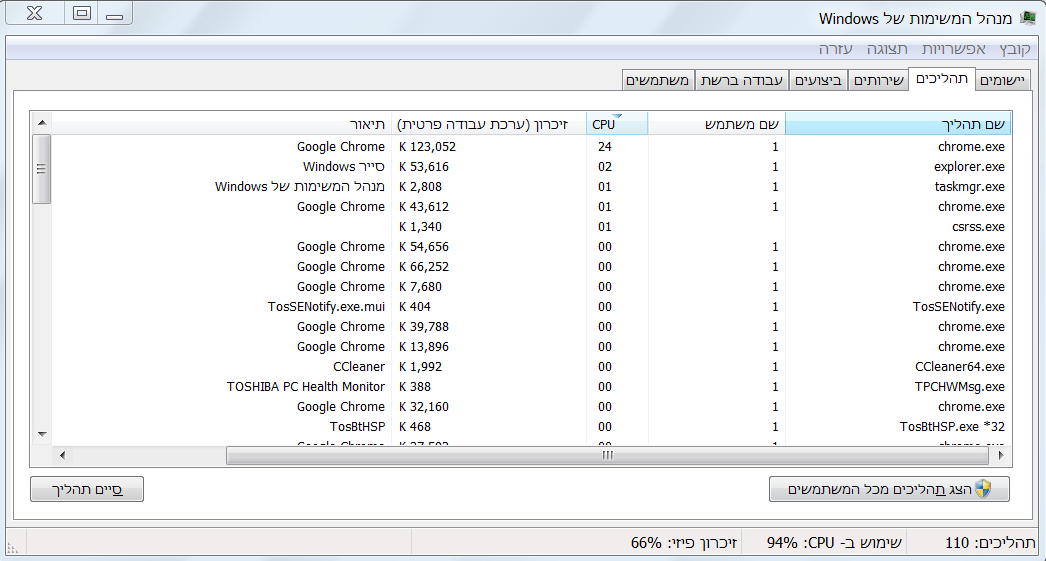Open the קובץ (File) menu
The image size is (1046, 561).
coord(1015,49)
